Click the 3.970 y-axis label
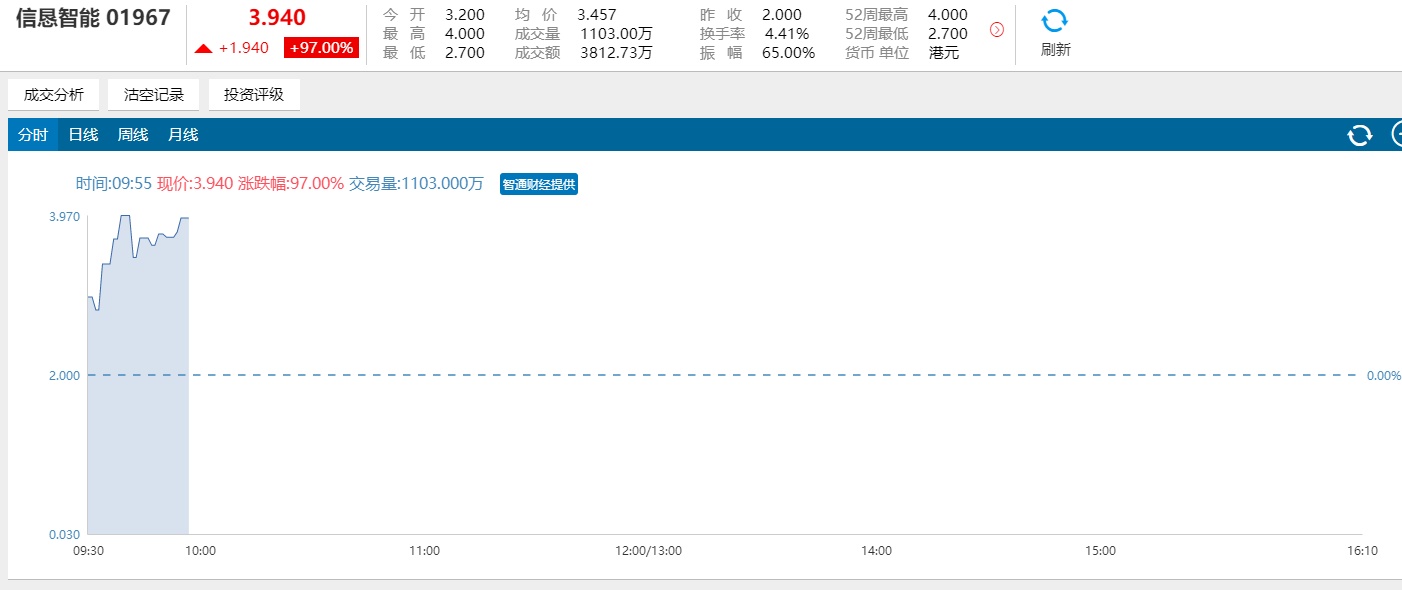 pyautogui.click(x=64, y=217)
